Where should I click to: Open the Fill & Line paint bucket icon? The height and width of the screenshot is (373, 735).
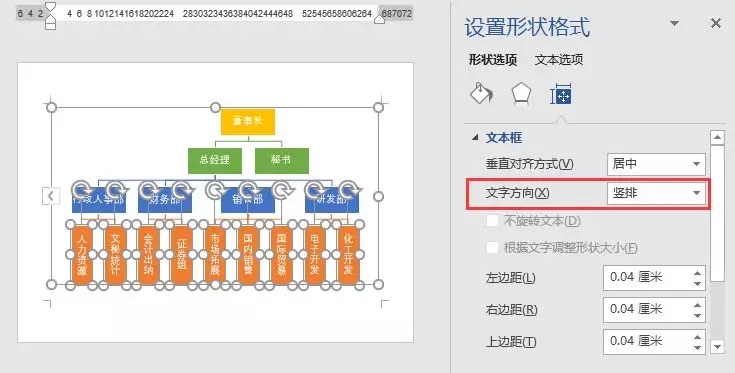click(481, 93)
